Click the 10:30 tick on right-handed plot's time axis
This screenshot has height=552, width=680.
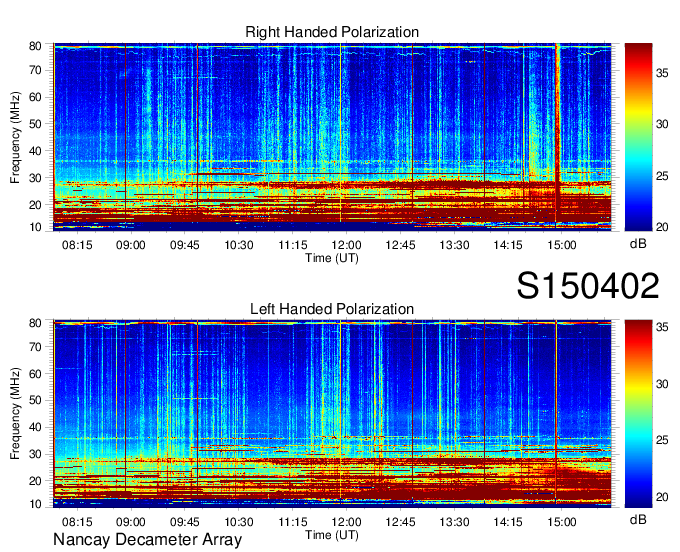[239, 245]
